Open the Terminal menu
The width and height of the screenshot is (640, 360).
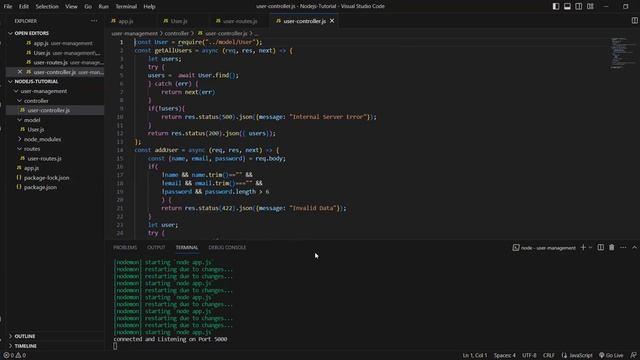[126, 7]
